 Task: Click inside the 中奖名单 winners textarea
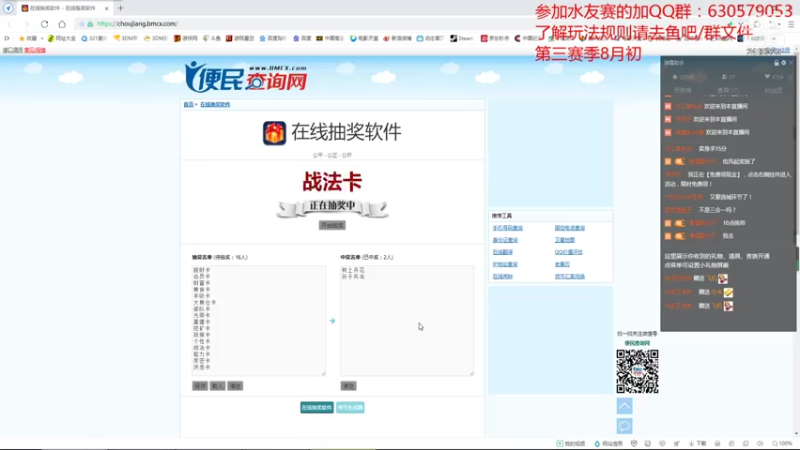tap(407, 320)
